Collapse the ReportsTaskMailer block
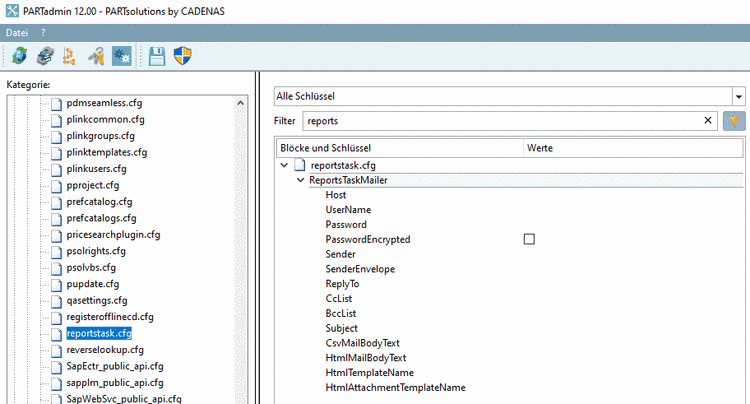The image size is (750, 404). [300, 180]
